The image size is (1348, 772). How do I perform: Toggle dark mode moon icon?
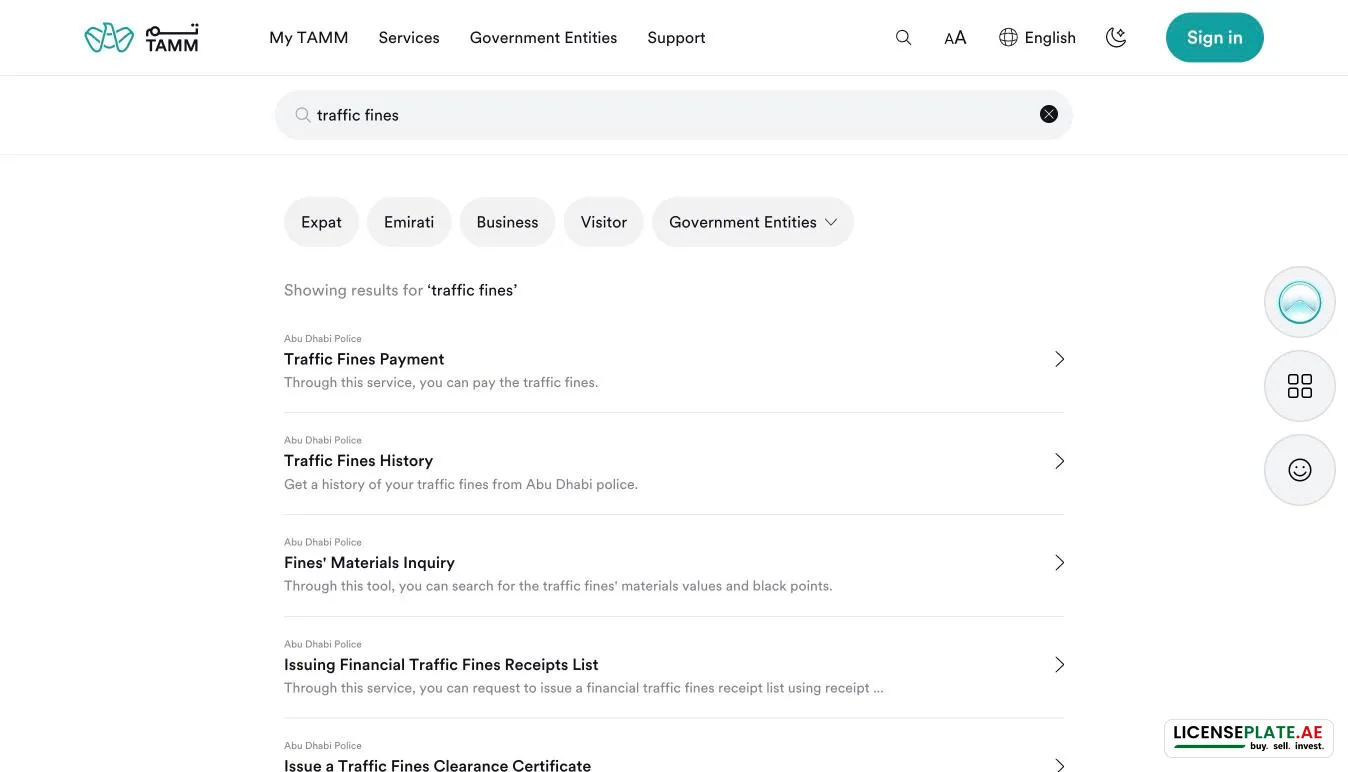coord(1116,38)
